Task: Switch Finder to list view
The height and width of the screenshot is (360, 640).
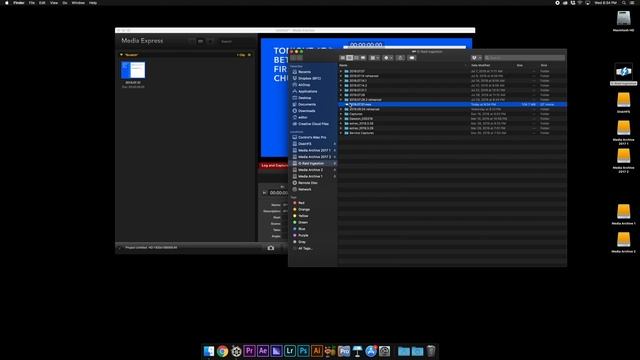Action: pos(349,58)
